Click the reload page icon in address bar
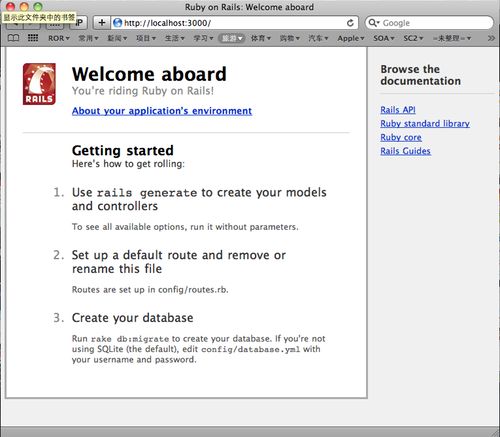The height and width of the screenshot is (437, 500). 350,23
